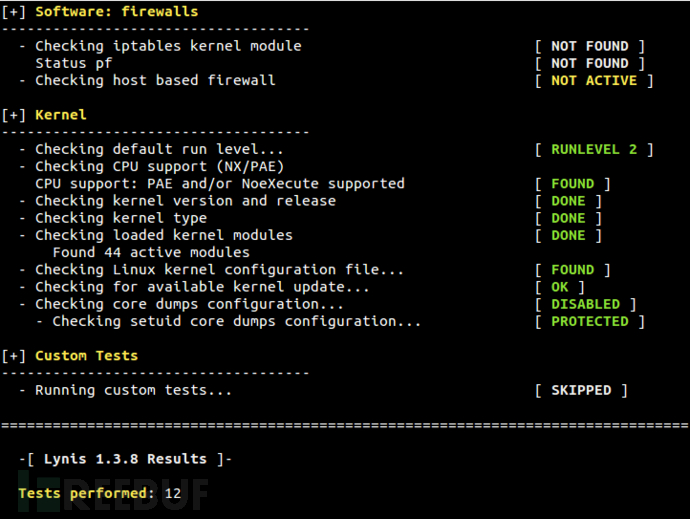
Task: Click the DISABLED core dumps status
Action: click(585, 304)
